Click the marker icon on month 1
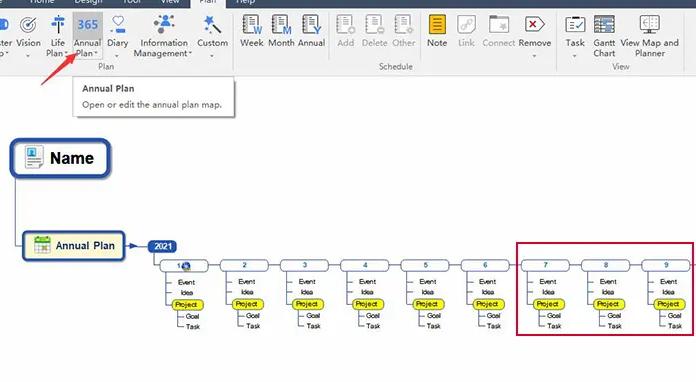The width and height of the screenshot is (696, 382). [186, 266]
